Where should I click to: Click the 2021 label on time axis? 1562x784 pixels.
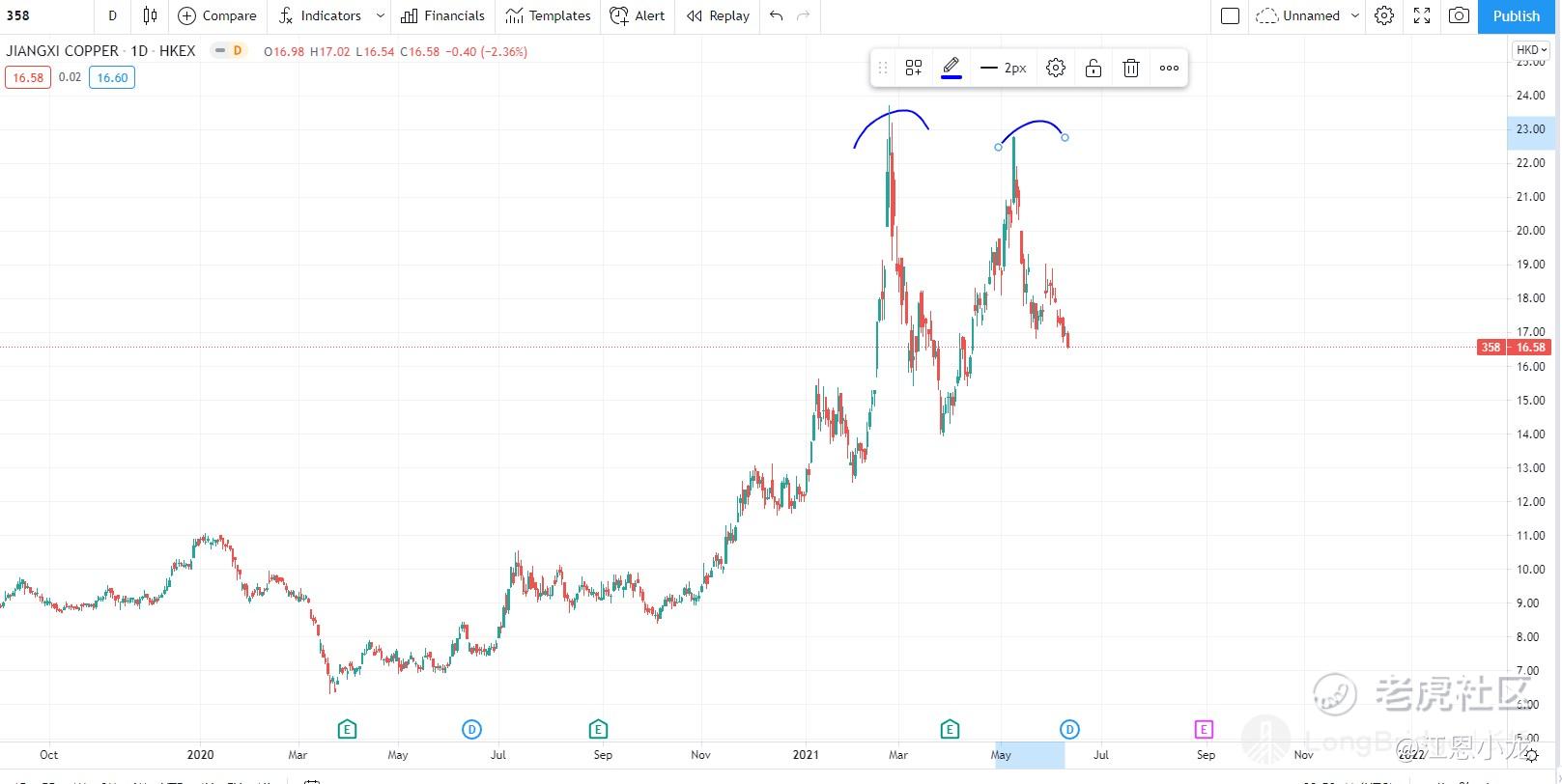[x=805, y=755]
